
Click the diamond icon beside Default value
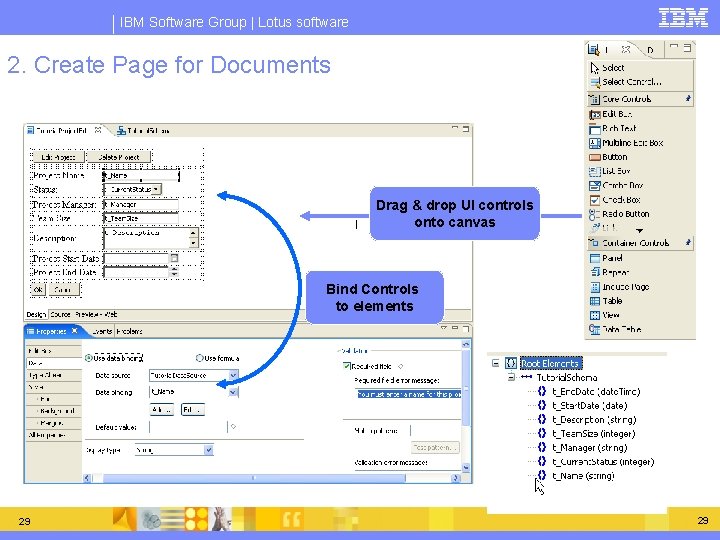233,427
